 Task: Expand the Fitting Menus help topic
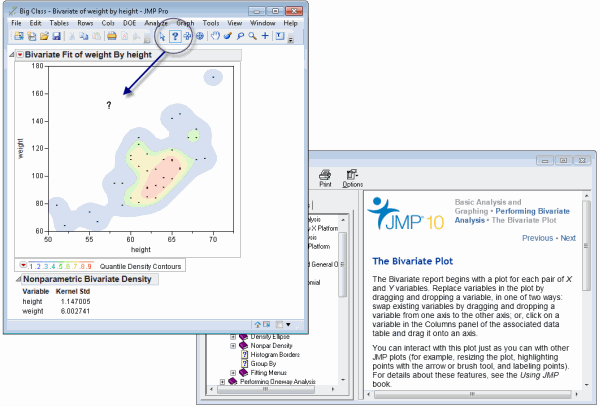click(x=233, y=373)
